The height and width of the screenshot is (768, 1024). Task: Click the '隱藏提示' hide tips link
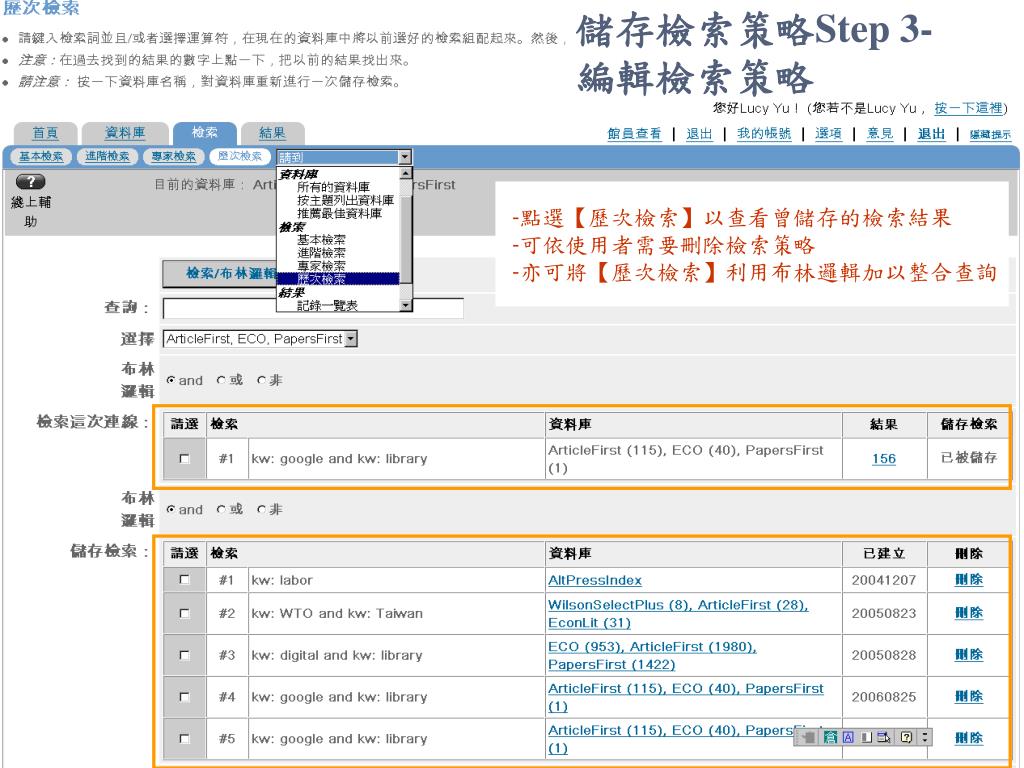(990, 135)
